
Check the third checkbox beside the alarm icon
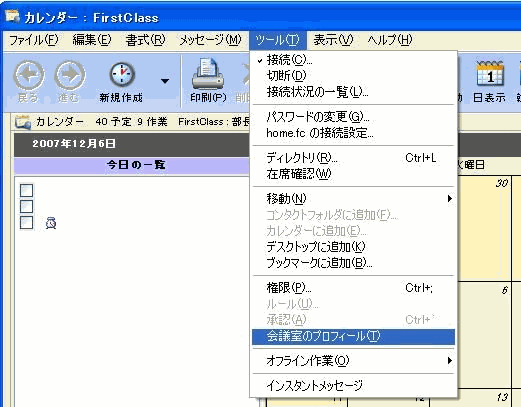coord(26,222)
